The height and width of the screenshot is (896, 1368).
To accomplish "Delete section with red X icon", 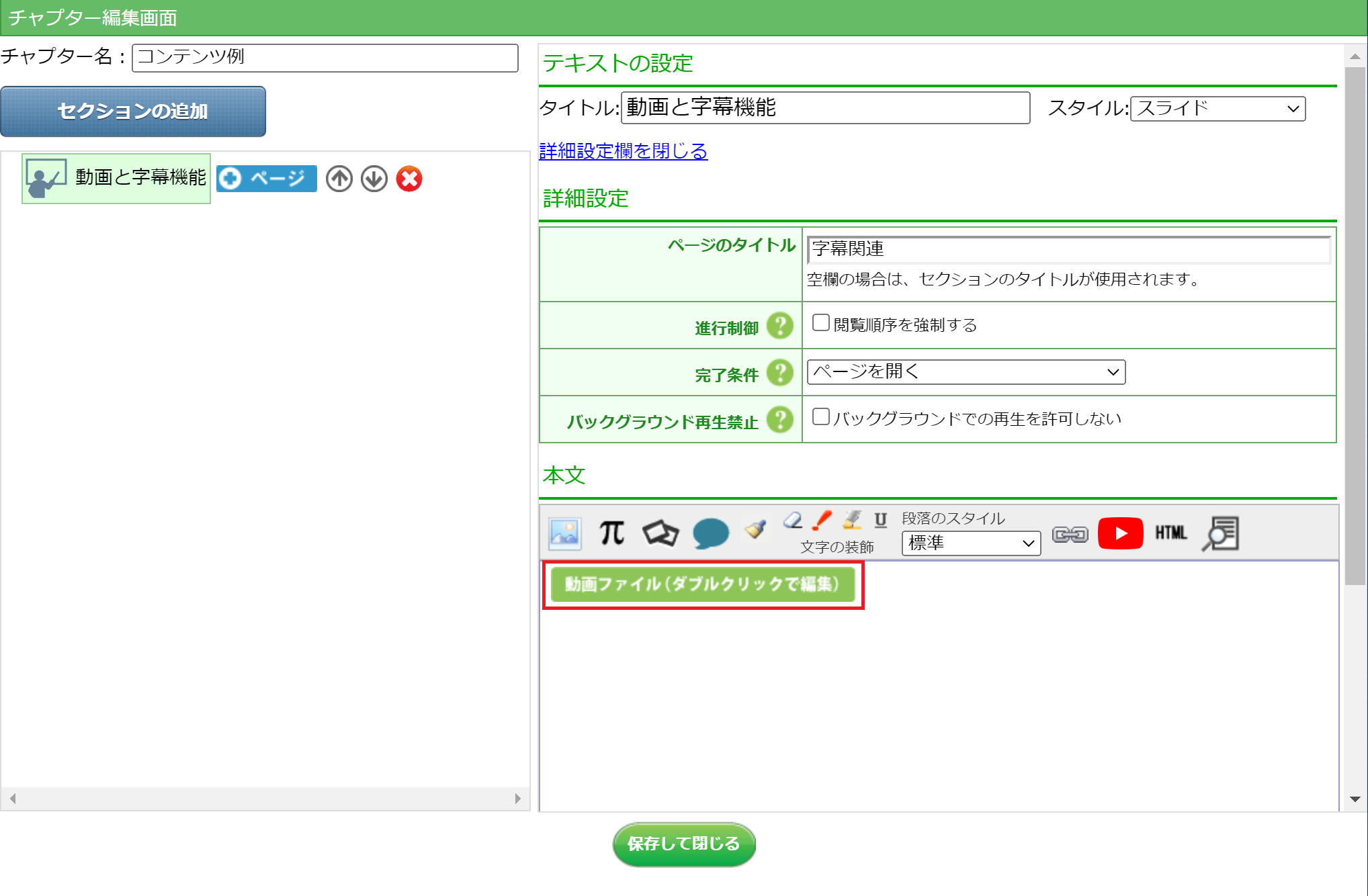I will (x=409, y=179).
